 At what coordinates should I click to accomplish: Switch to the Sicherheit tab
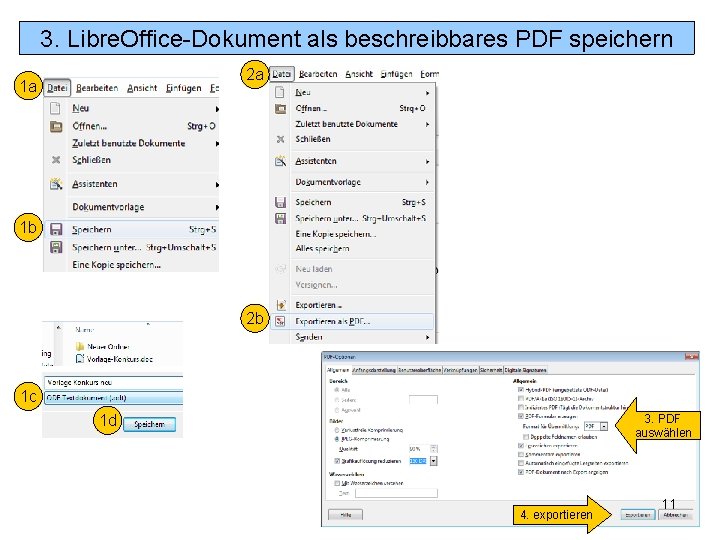coord(491,370)
